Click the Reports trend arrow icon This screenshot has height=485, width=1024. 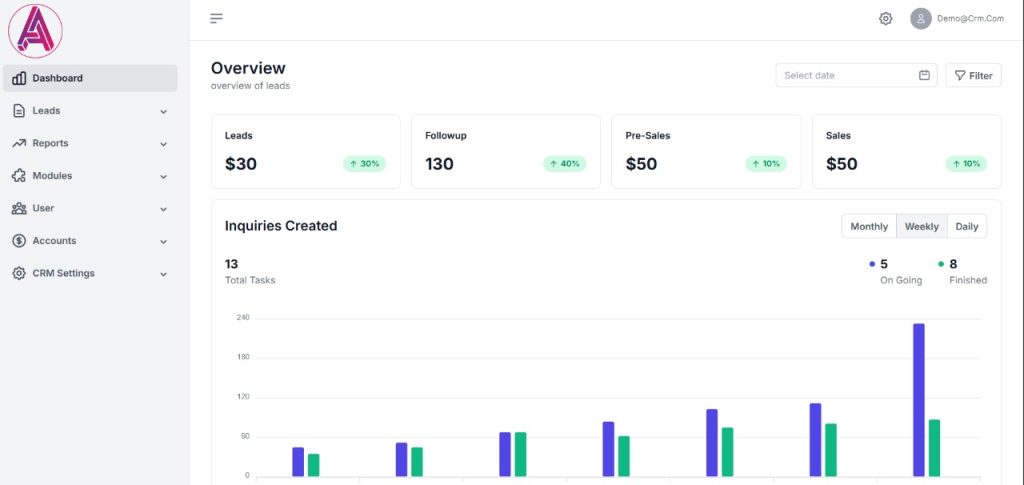pos(19,143)
